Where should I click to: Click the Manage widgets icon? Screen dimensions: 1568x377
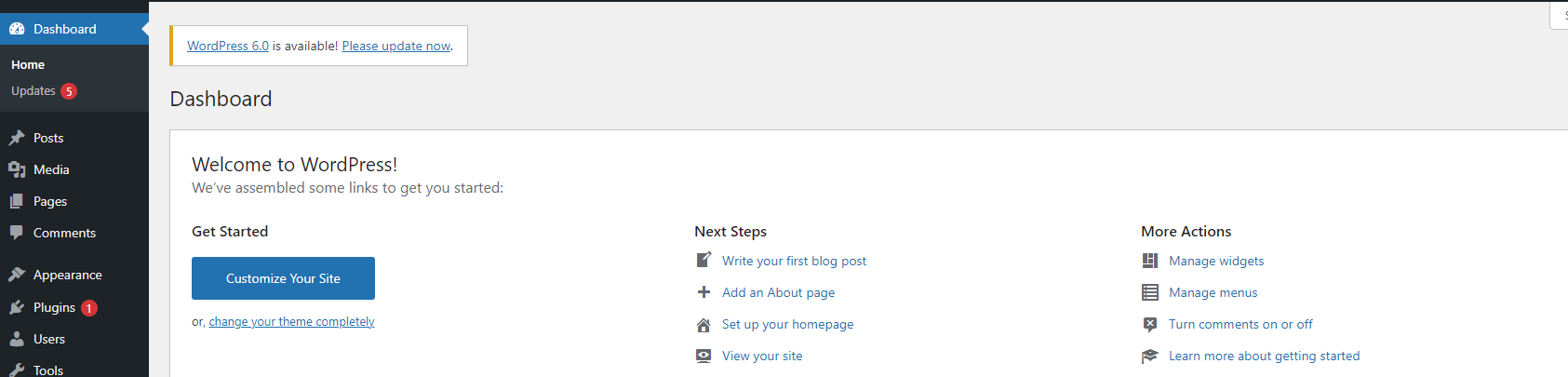1150,261
